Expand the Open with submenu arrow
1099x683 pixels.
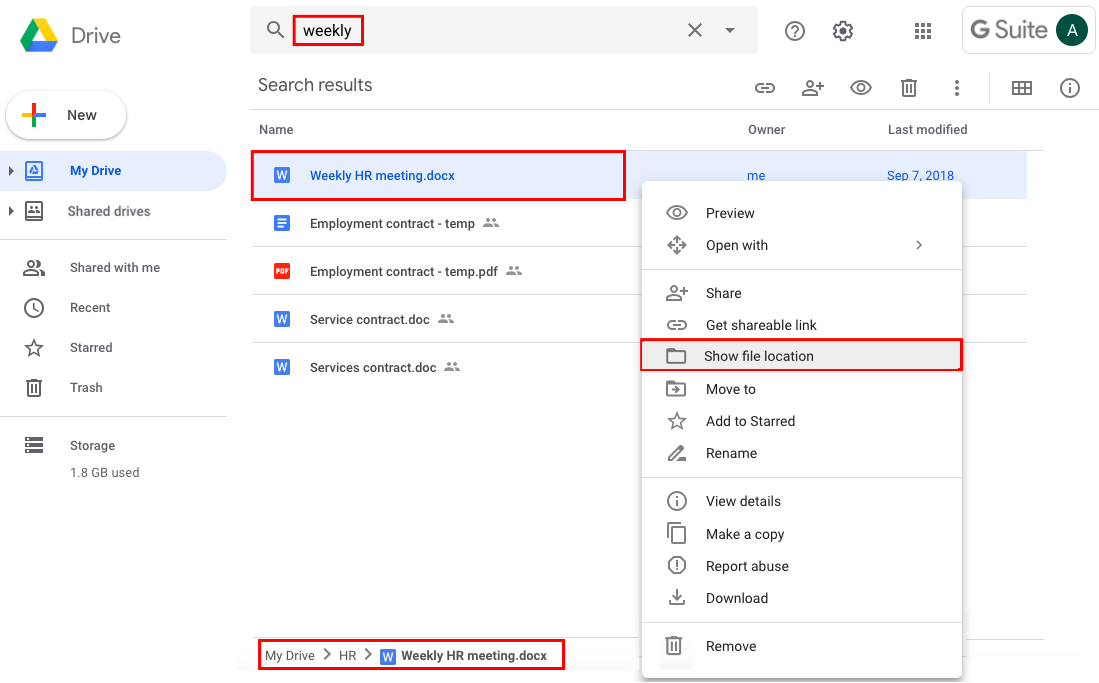click(x=919, y=245)
